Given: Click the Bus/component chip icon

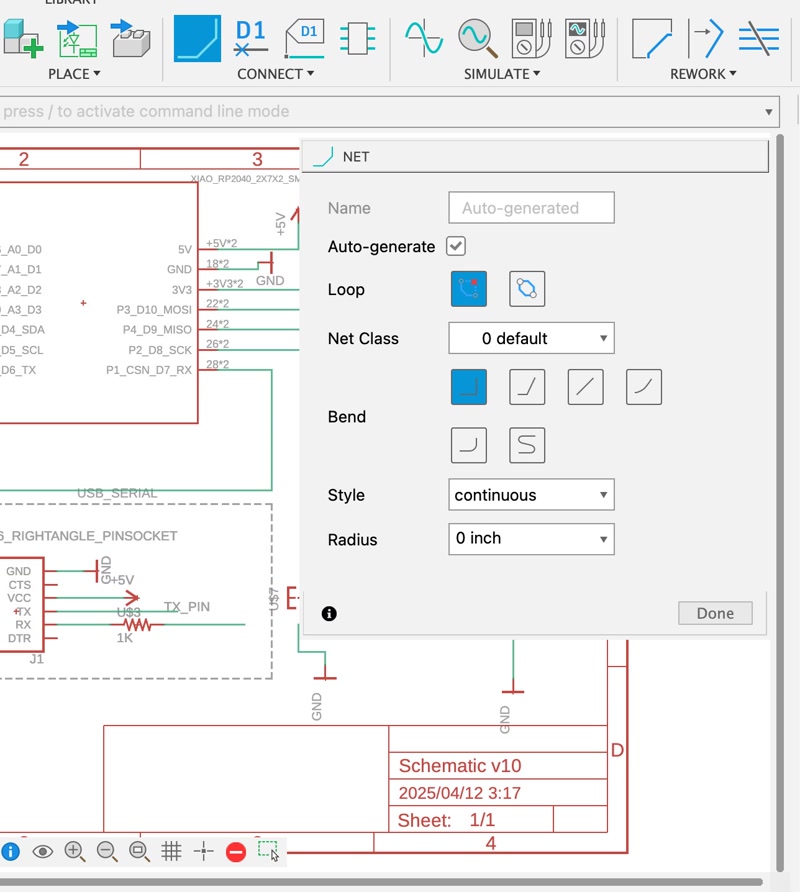Looking at the screenshot, I should pos(357,39).
